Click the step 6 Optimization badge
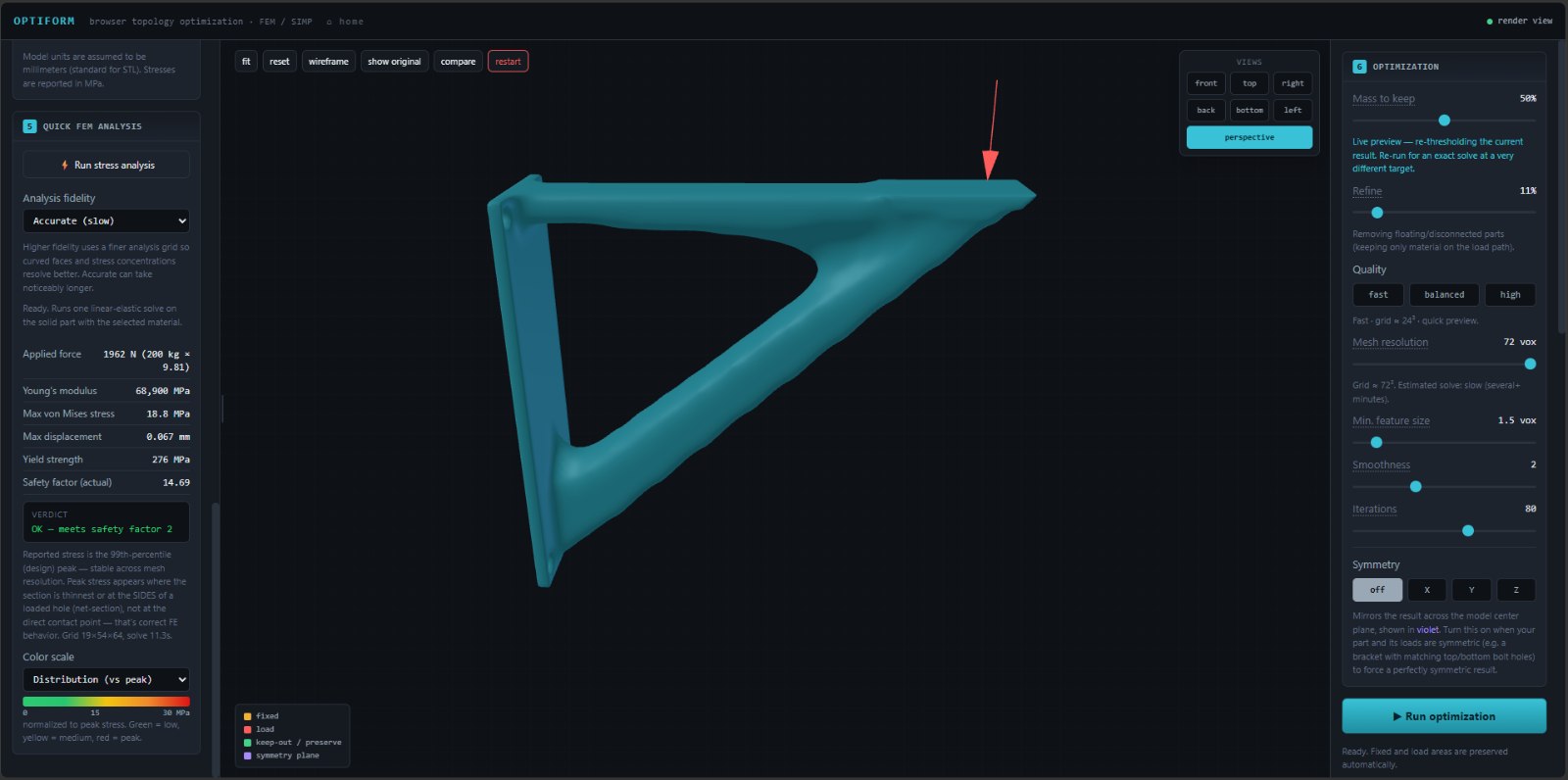This screenshot has width=1568, height=780. pyautogui.click(x=1359, y=67)
